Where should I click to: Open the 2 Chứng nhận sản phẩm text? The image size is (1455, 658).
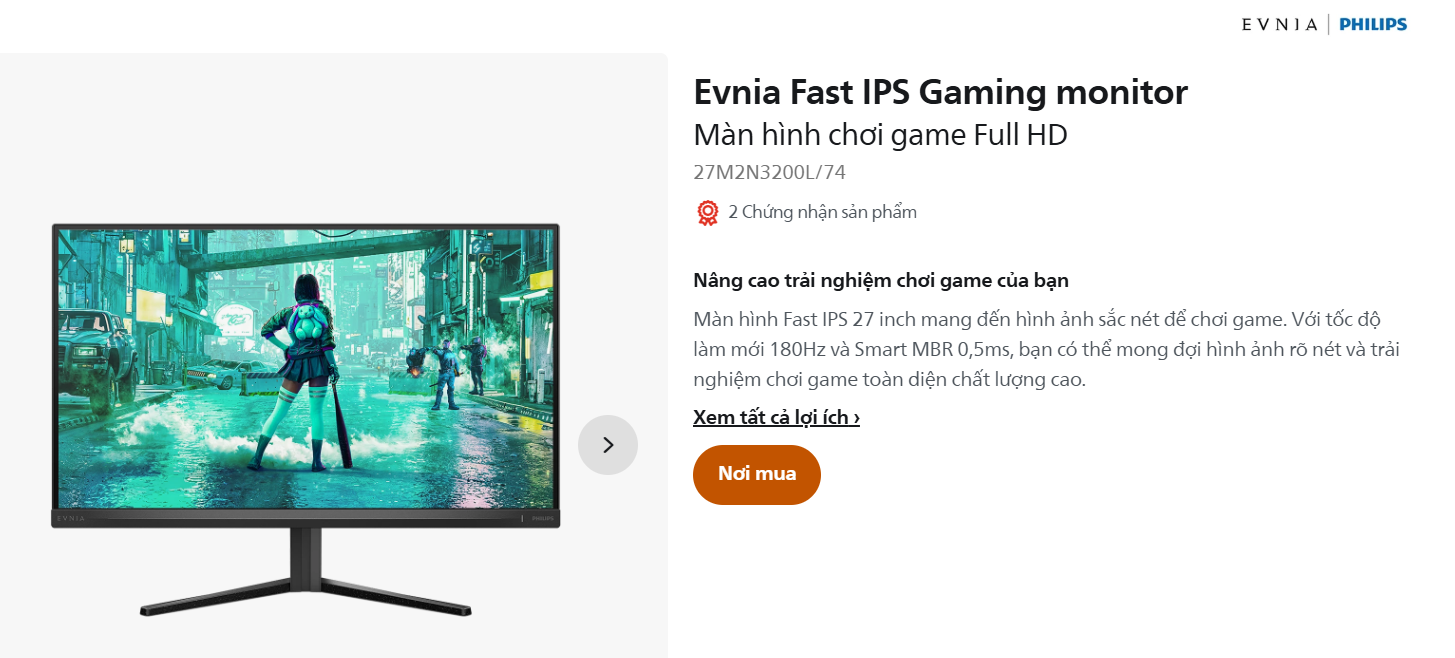pyautogui.click(x=822, y=212)
